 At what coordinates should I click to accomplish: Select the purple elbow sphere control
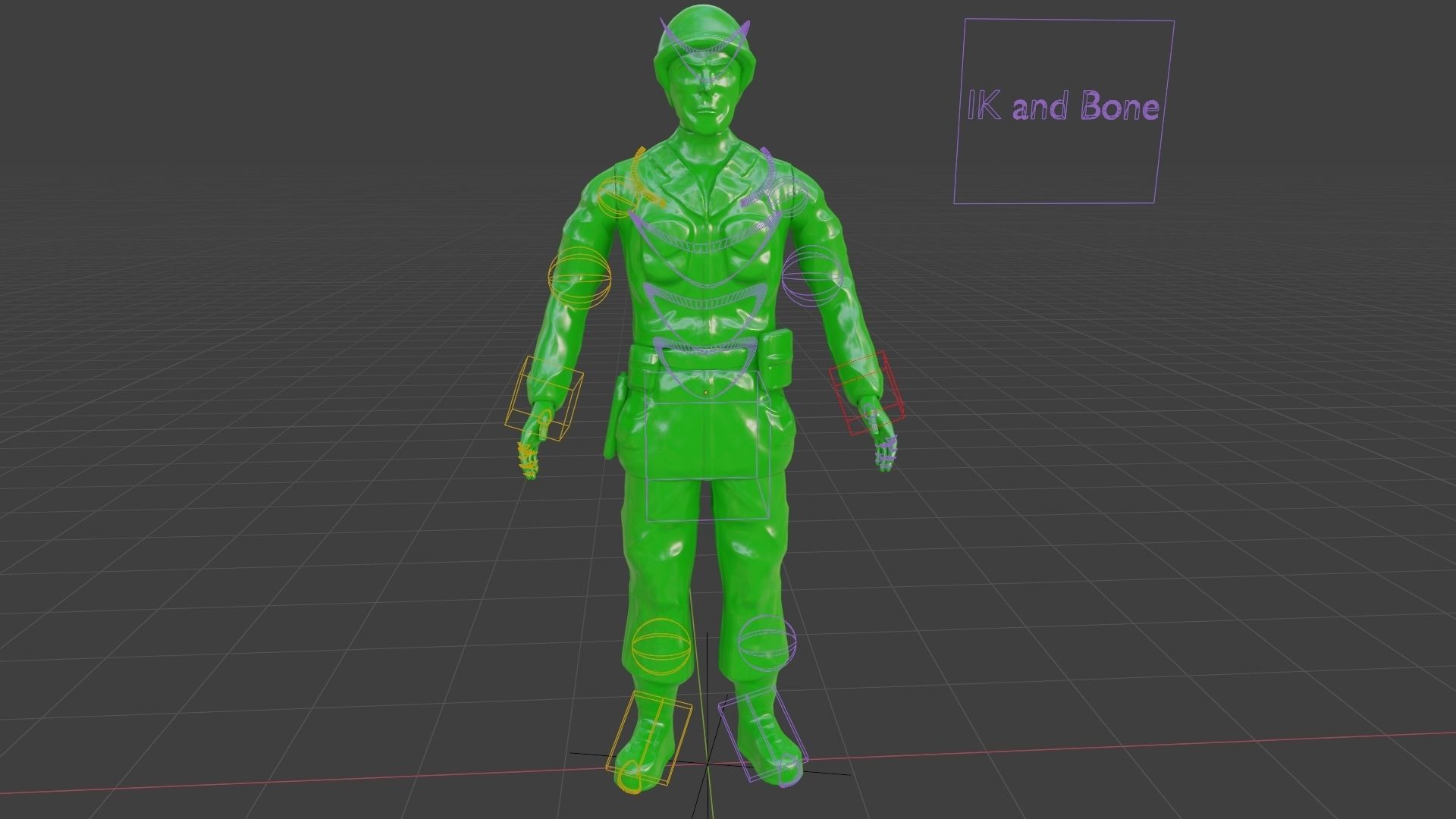(x=812, y=277)
